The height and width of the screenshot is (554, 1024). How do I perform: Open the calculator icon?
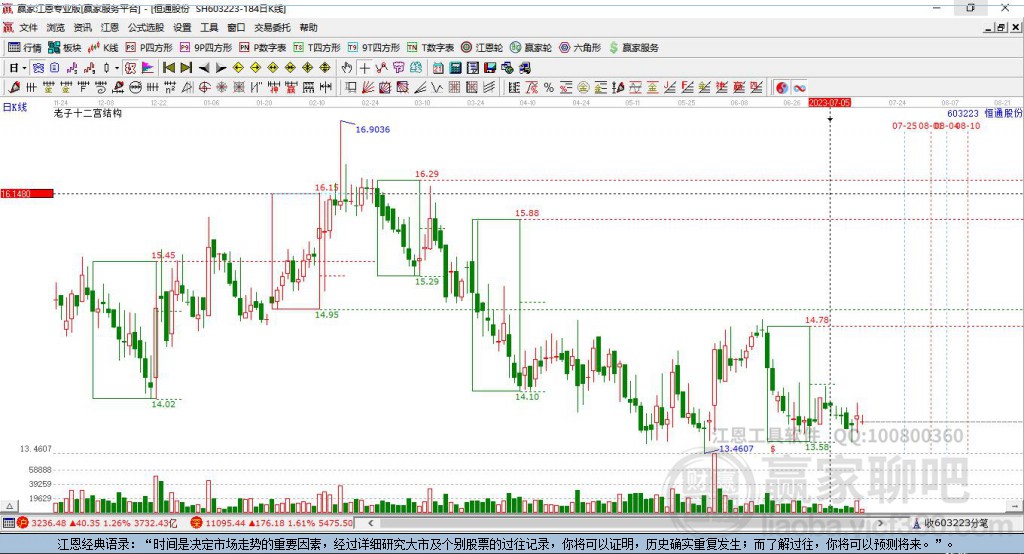click(x=456, y=68)
